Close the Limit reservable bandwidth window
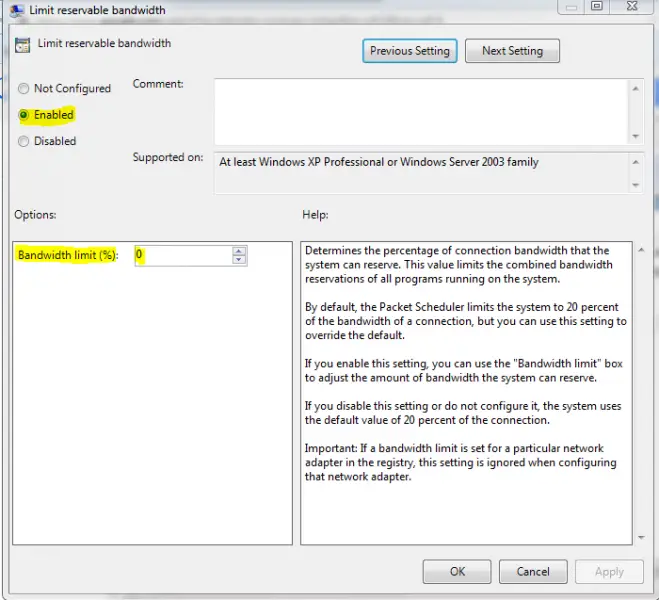 click(x=632, y=6)
